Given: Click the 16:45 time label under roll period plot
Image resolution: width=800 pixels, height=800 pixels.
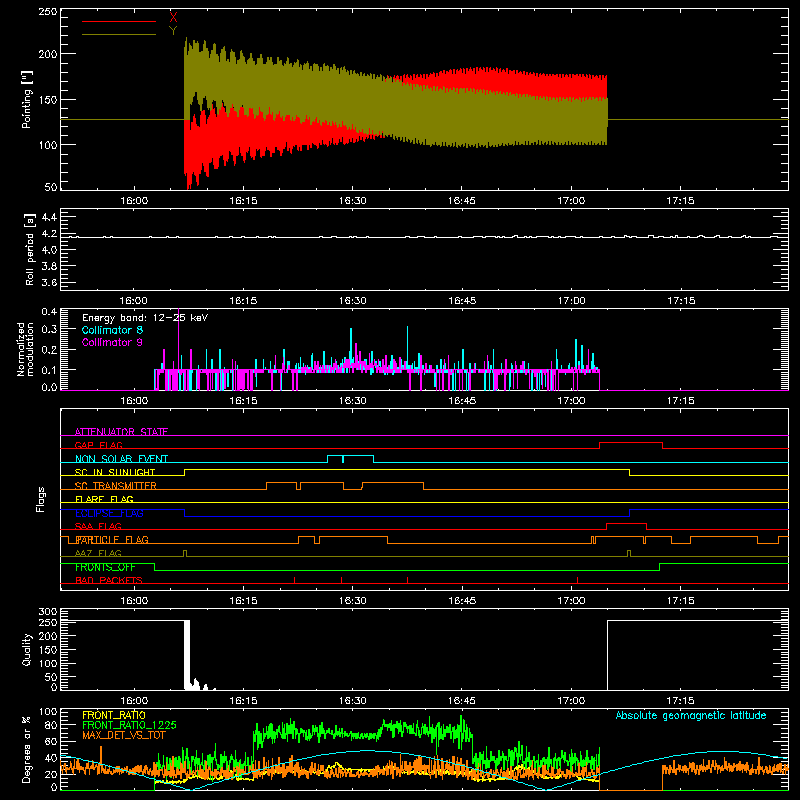Looking at the screenshot, I should [462, 301].
